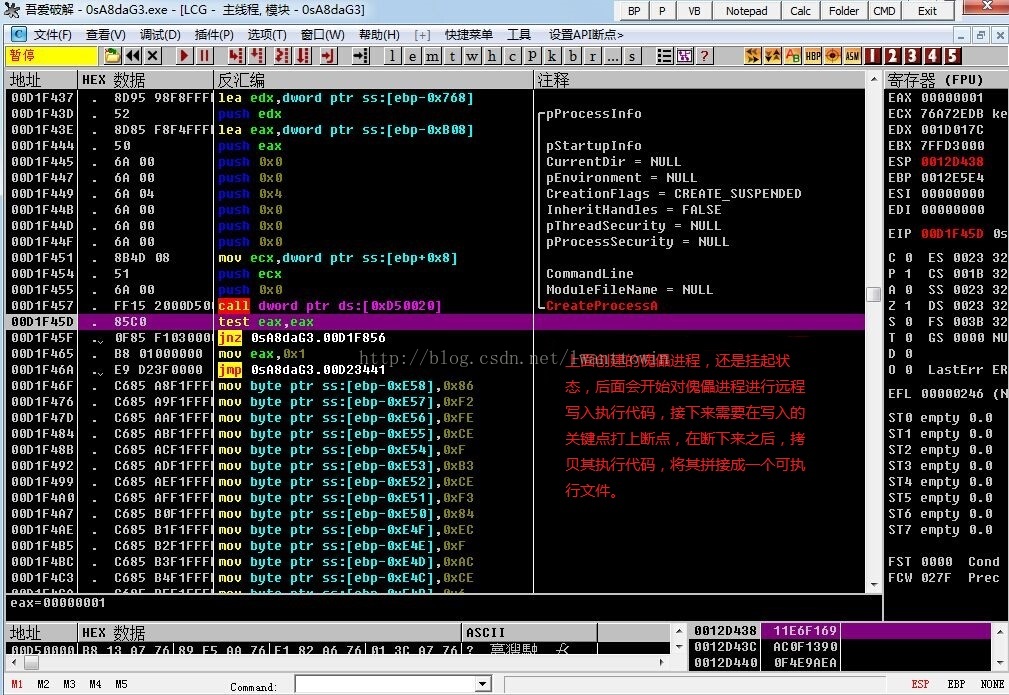
Task: Open Threads window with the 't' icon
Action: click(x=452, y=56)
